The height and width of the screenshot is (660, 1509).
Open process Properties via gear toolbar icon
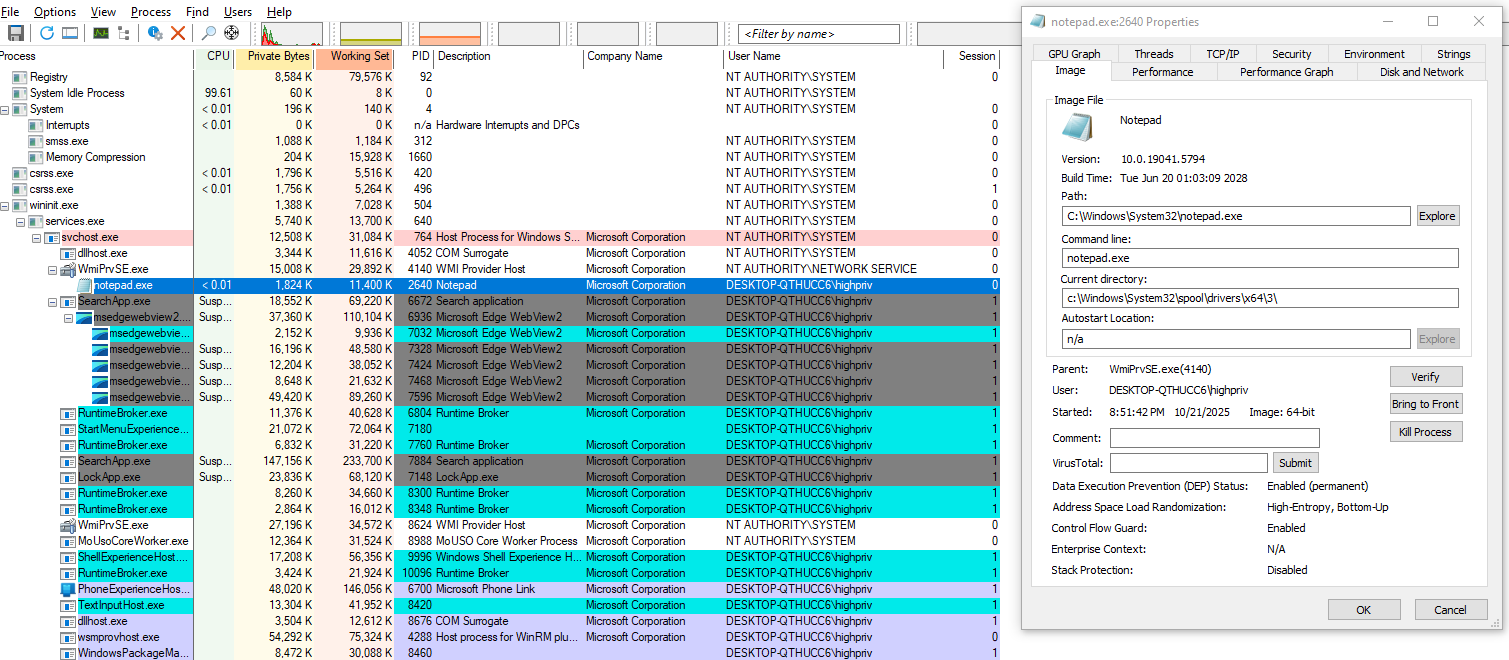pos(155,33)
